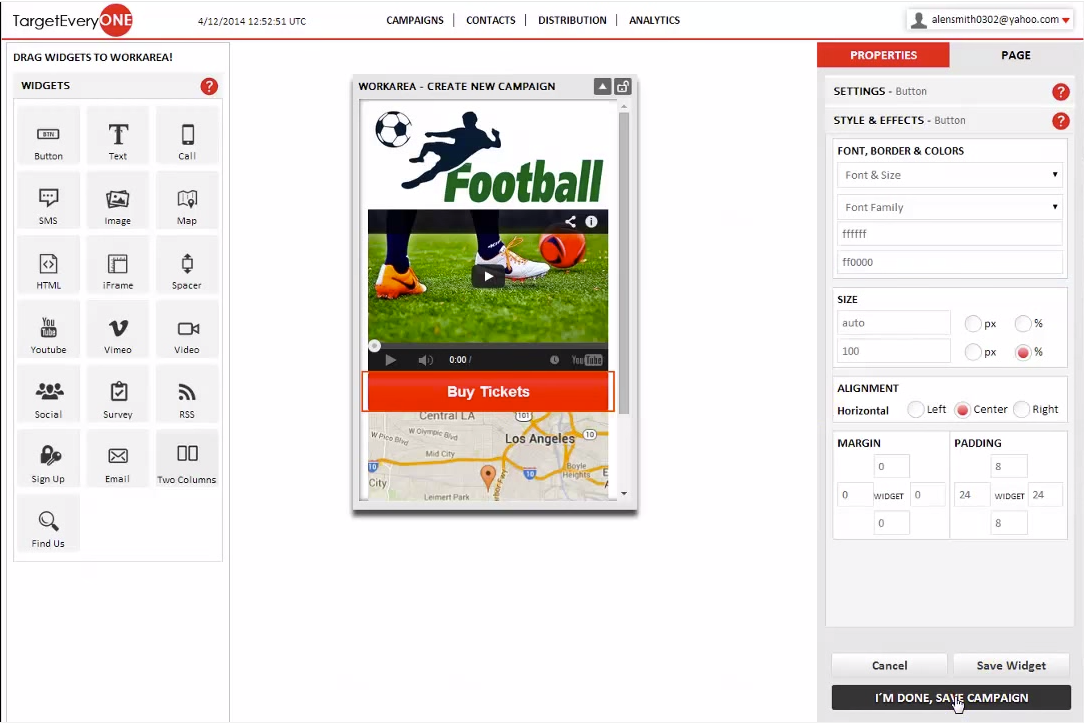Screen dimensions: 1084x723
Task: Choose the Two Columns widget
Action: click(187, 458)
